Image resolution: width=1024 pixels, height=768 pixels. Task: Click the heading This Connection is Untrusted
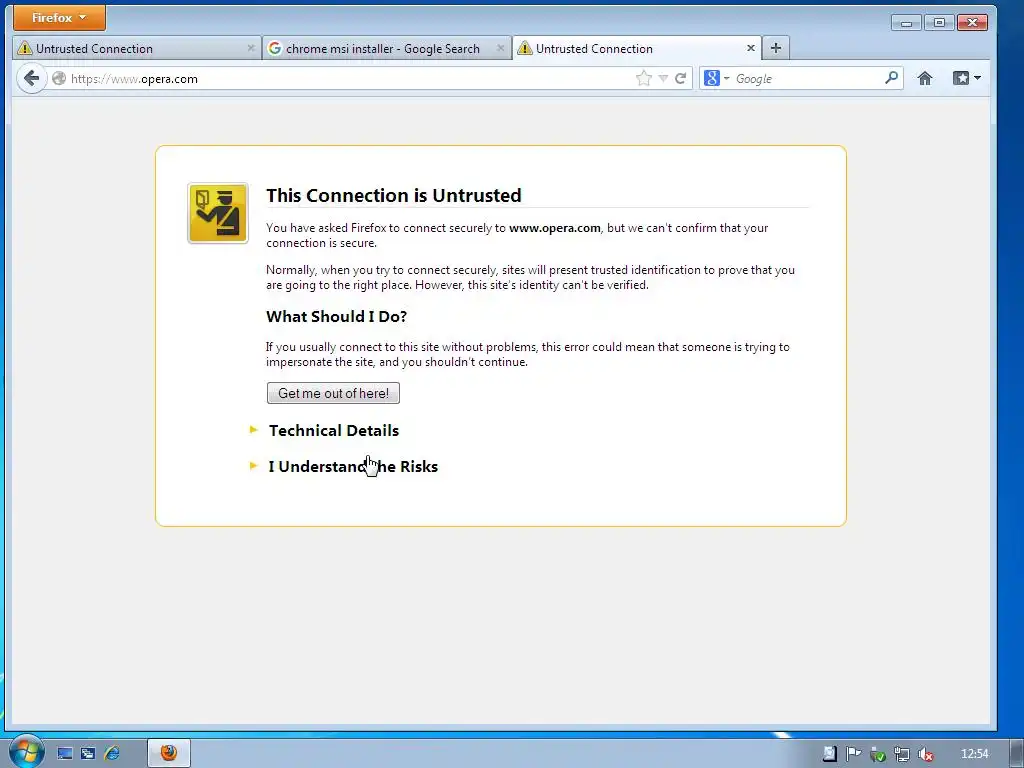[394, 195]
